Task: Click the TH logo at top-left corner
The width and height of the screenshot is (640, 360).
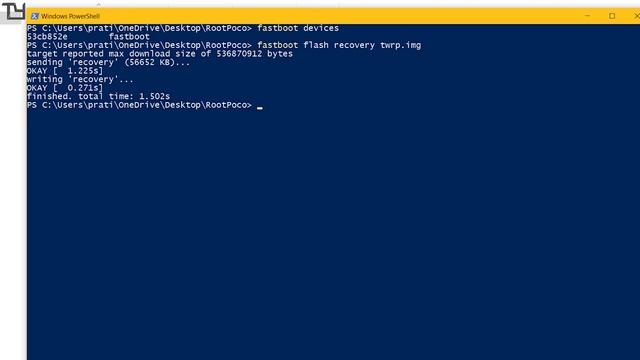Action: 14,11
